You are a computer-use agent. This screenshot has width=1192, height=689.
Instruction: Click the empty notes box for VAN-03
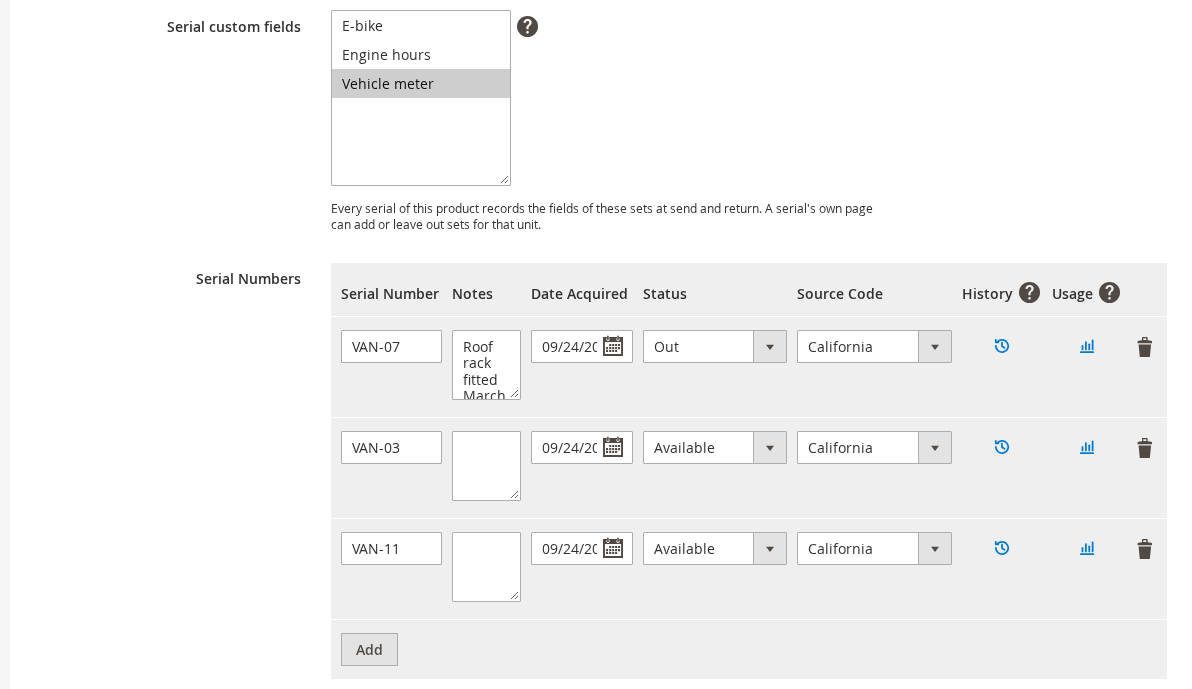487,466
